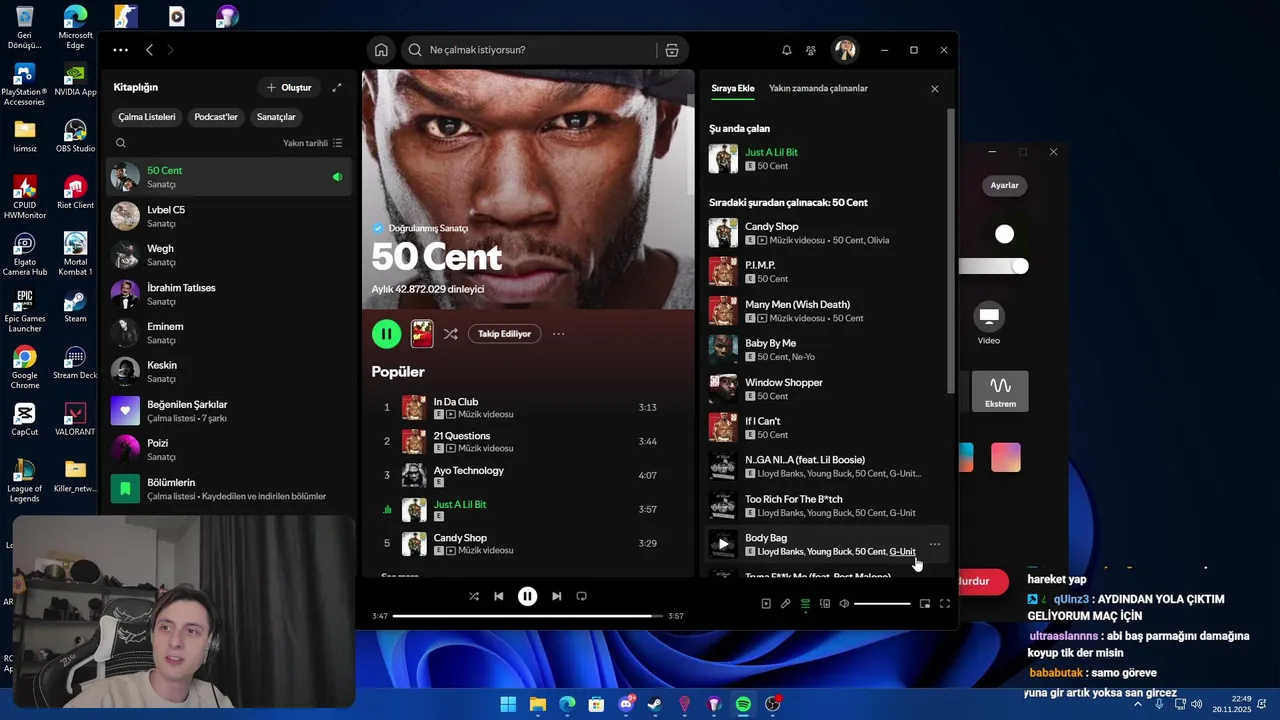The width and height of the screenshot is (1280, 720).
Task: Seek within the song progress bar
Action: [x=527, y=616]
